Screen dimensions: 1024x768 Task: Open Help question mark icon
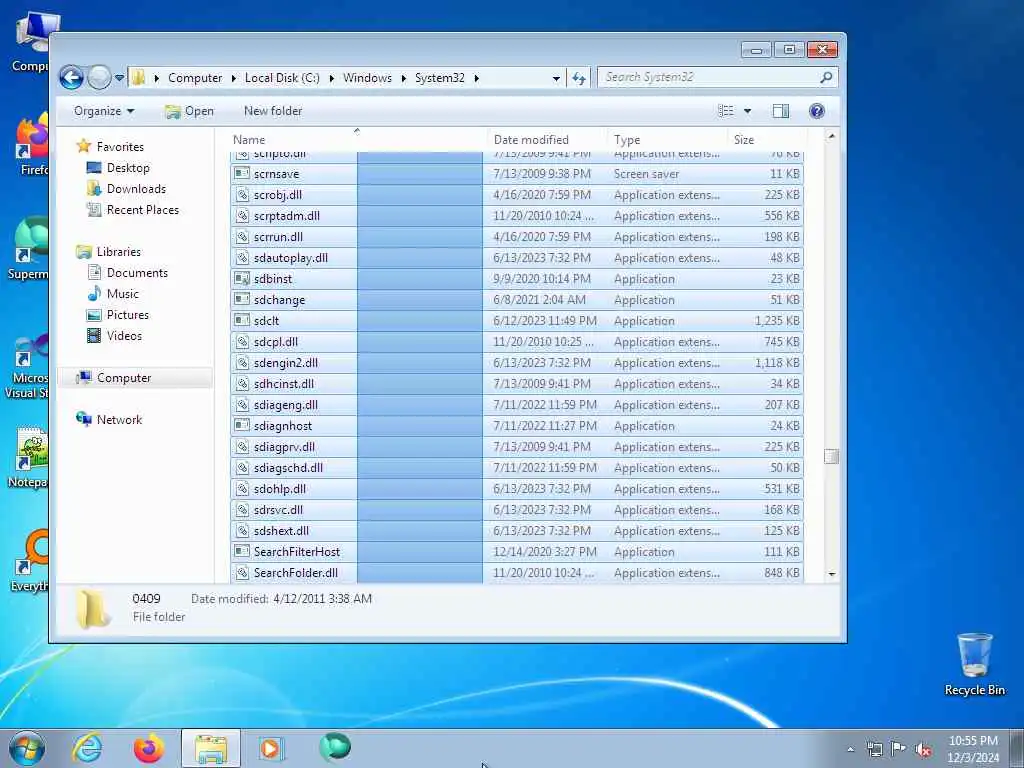816,111
